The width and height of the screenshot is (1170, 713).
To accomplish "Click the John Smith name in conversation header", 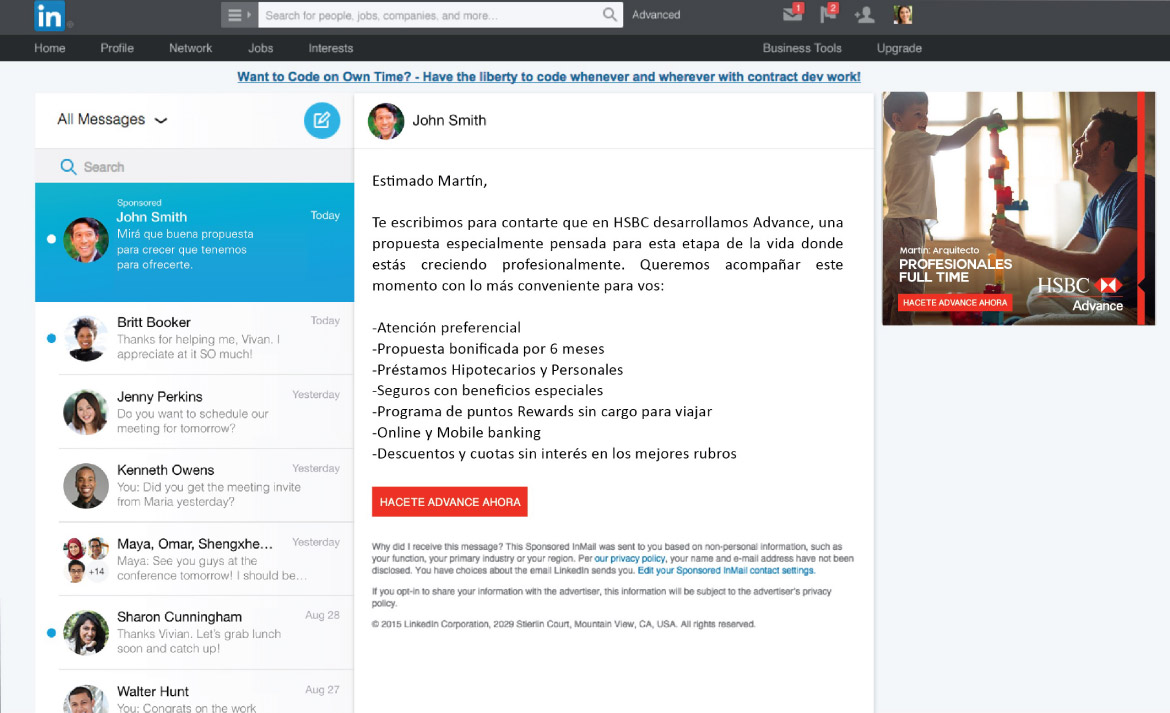I will coord(449,120).
